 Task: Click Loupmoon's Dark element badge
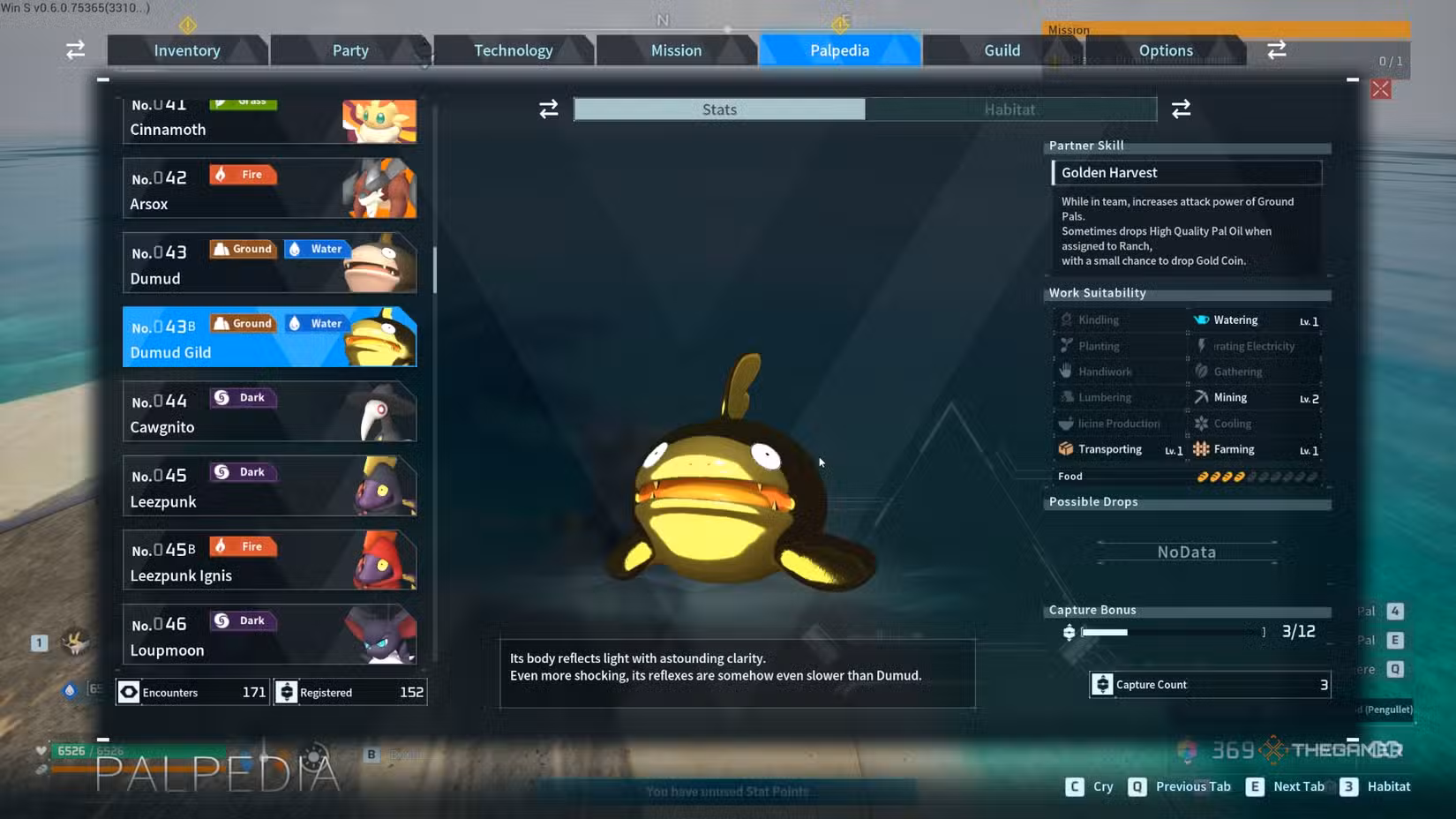243,620
